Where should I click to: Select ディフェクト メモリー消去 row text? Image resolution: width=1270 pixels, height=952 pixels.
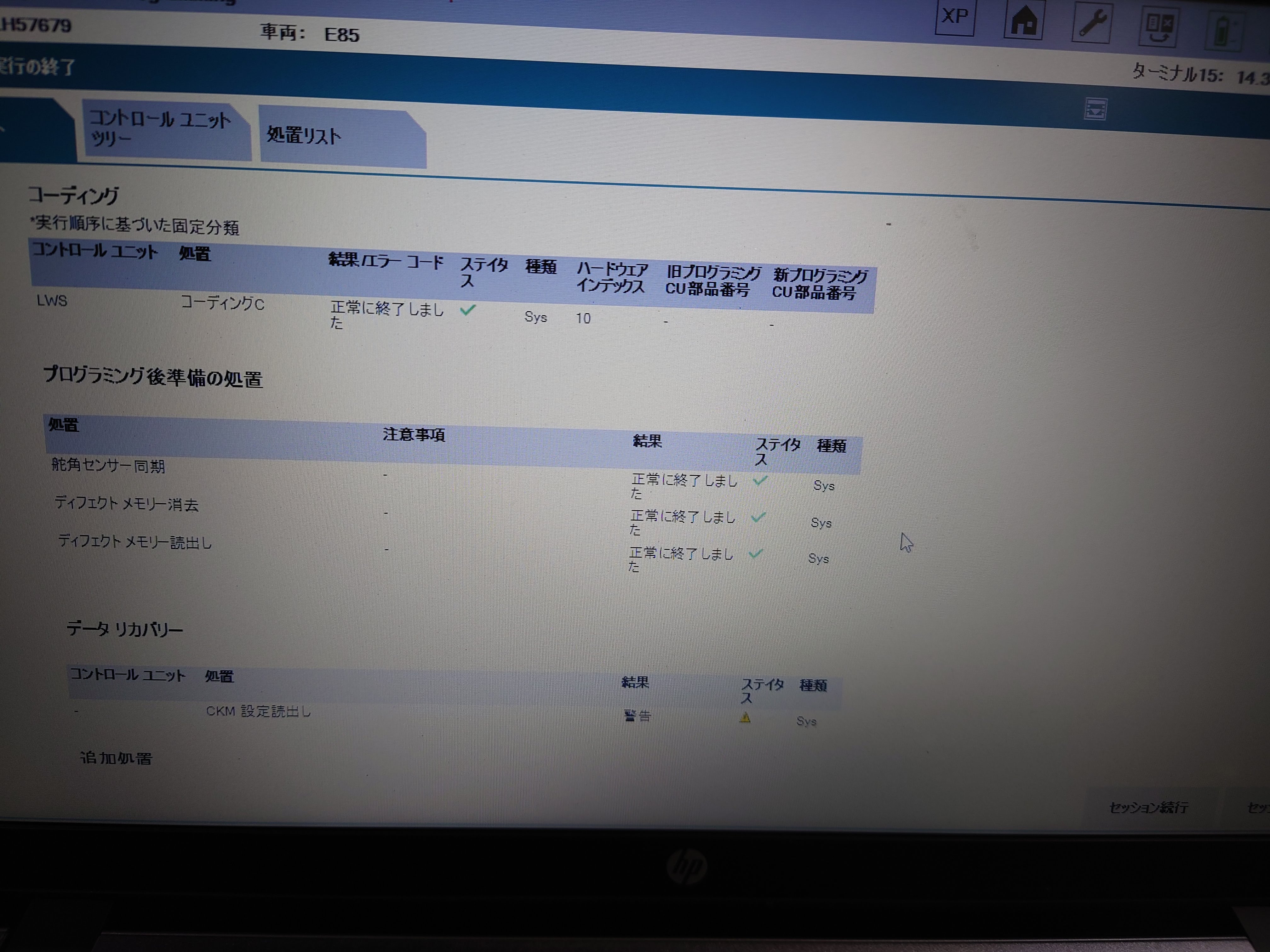coord(126,504)
